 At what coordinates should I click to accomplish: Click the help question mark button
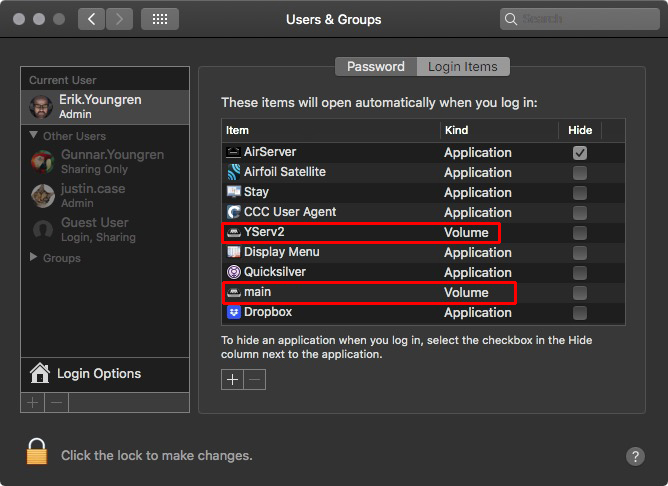[x=635, y=456]
